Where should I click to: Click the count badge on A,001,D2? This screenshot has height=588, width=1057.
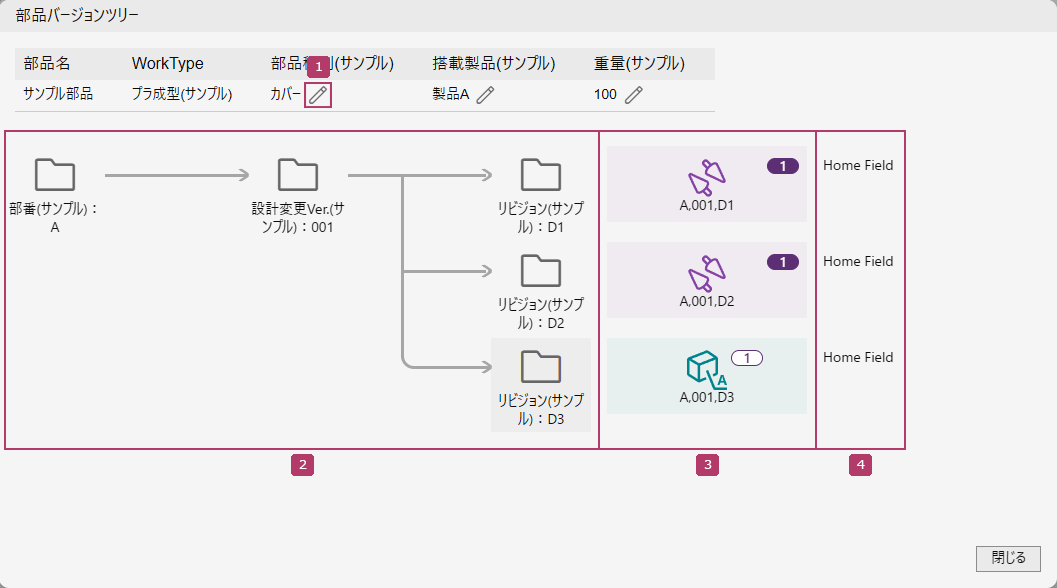[782, 262]
